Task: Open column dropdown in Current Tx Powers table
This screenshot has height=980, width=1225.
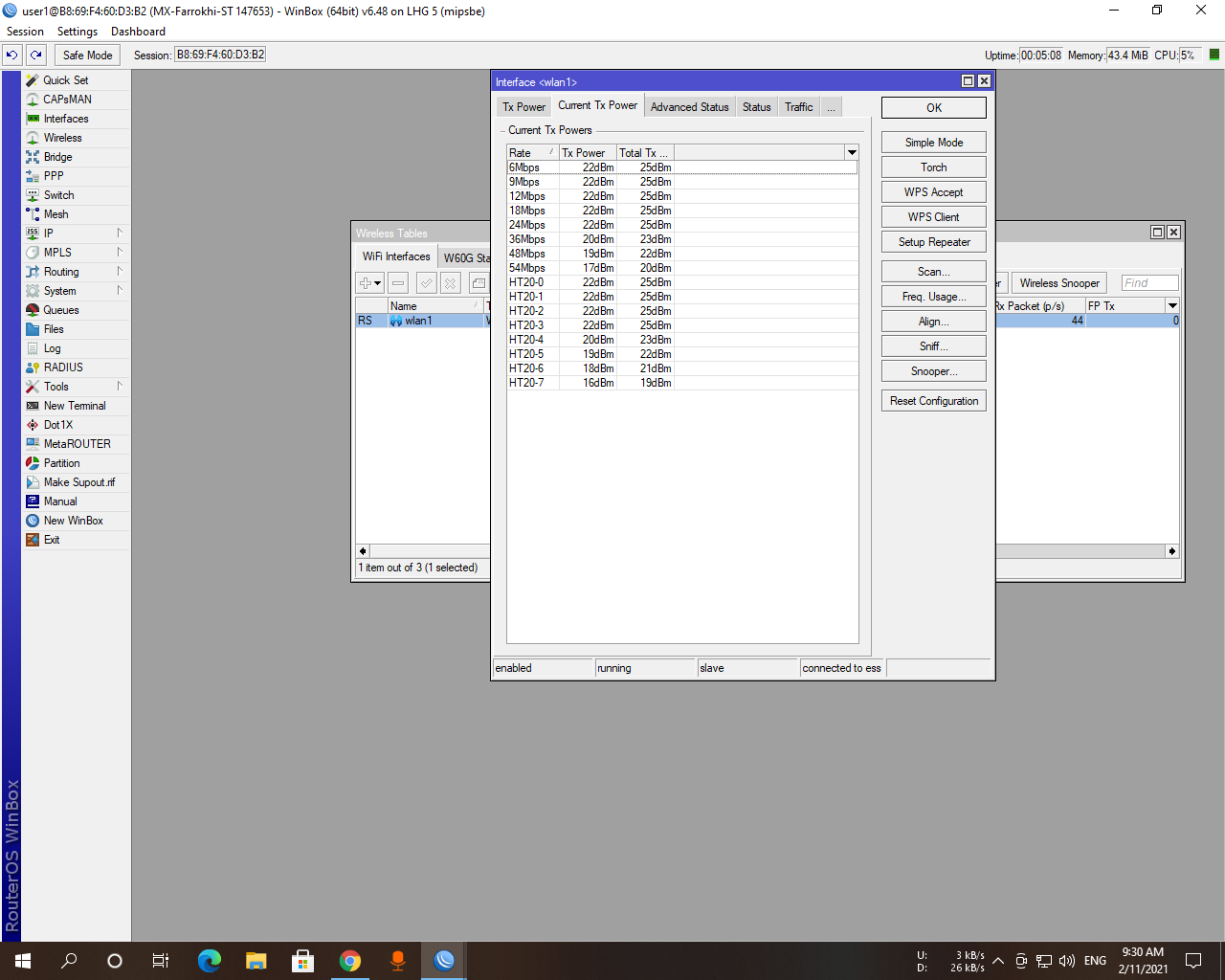Action: pos(852,153)
